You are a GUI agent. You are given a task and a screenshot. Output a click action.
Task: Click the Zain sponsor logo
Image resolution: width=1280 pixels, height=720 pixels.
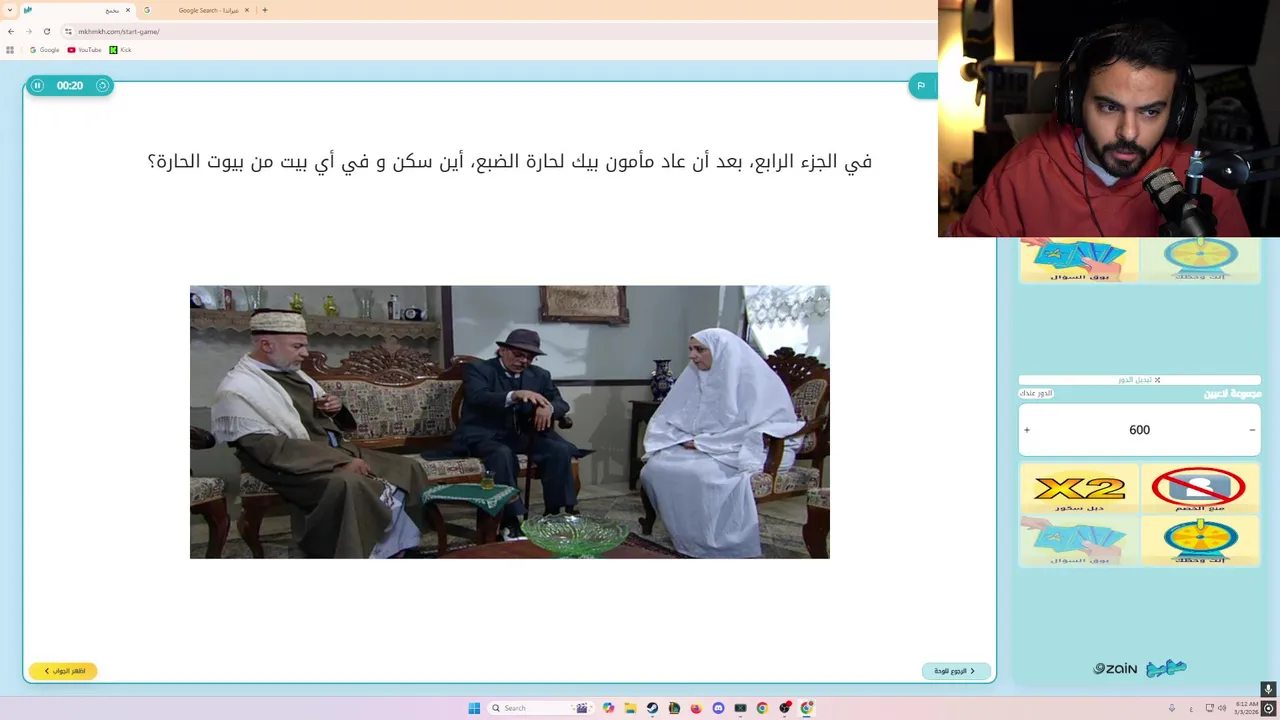1115,668
